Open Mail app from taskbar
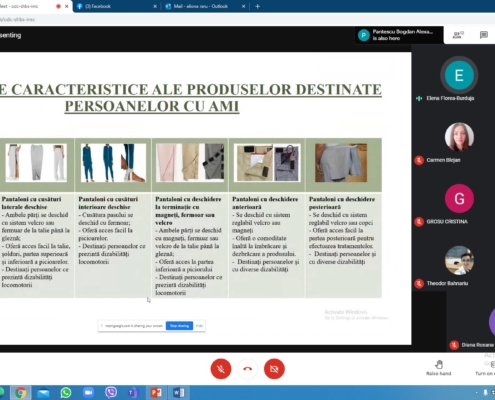495x400 pixels. pyautogui.click(x=43, y=393)
